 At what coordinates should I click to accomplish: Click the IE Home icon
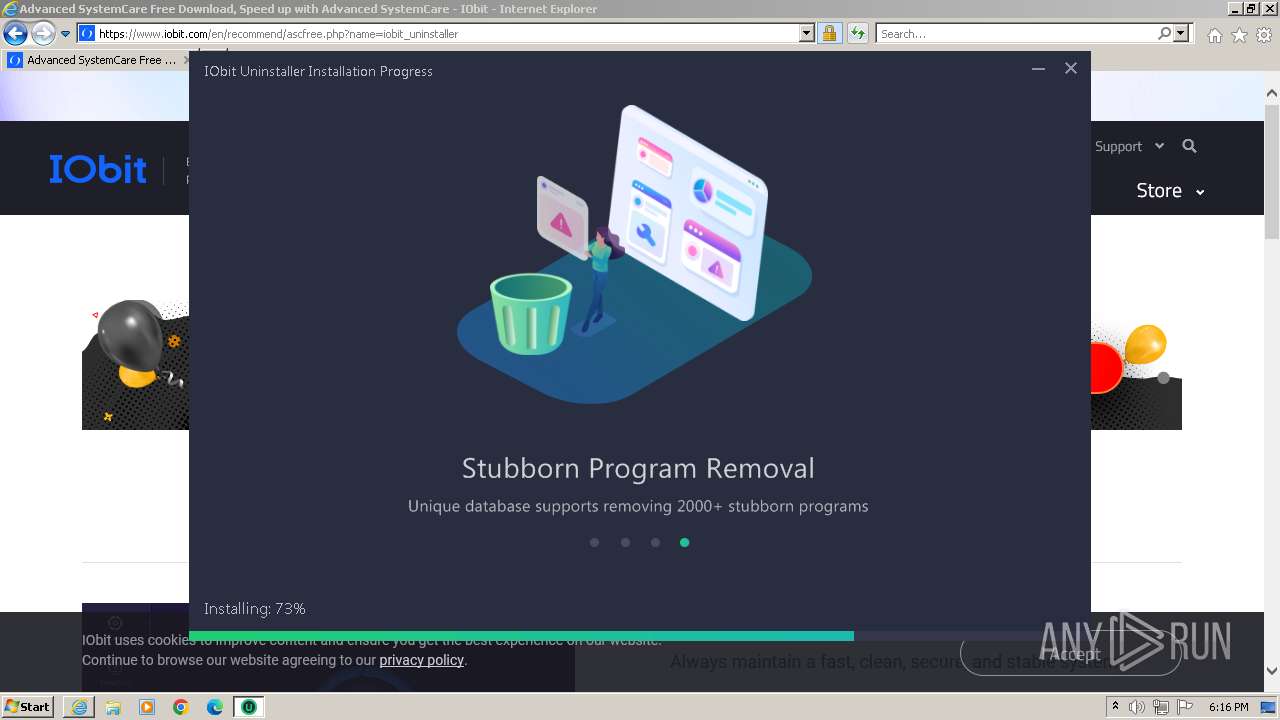click(x=1214, y=35)
